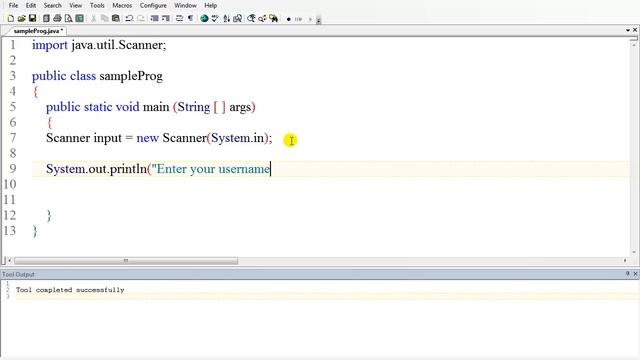Click the opening brace on line 4
This screenshot has height=360, width=640.
35,91
